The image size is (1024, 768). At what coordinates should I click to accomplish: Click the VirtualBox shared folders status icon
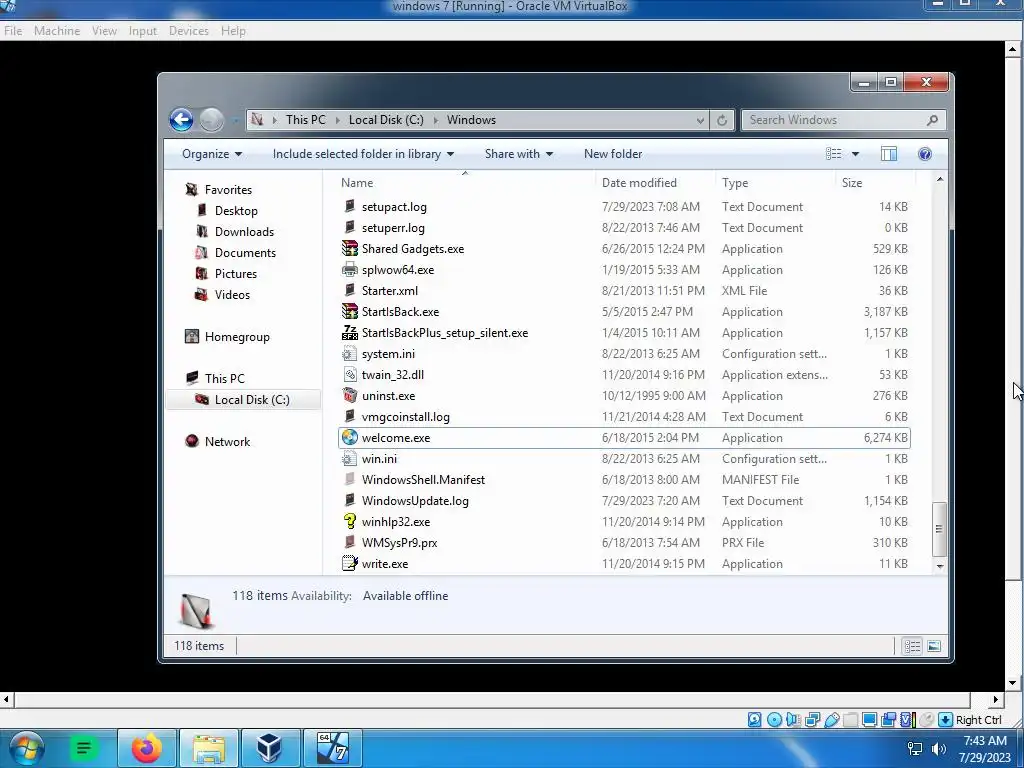click(850, 720)
